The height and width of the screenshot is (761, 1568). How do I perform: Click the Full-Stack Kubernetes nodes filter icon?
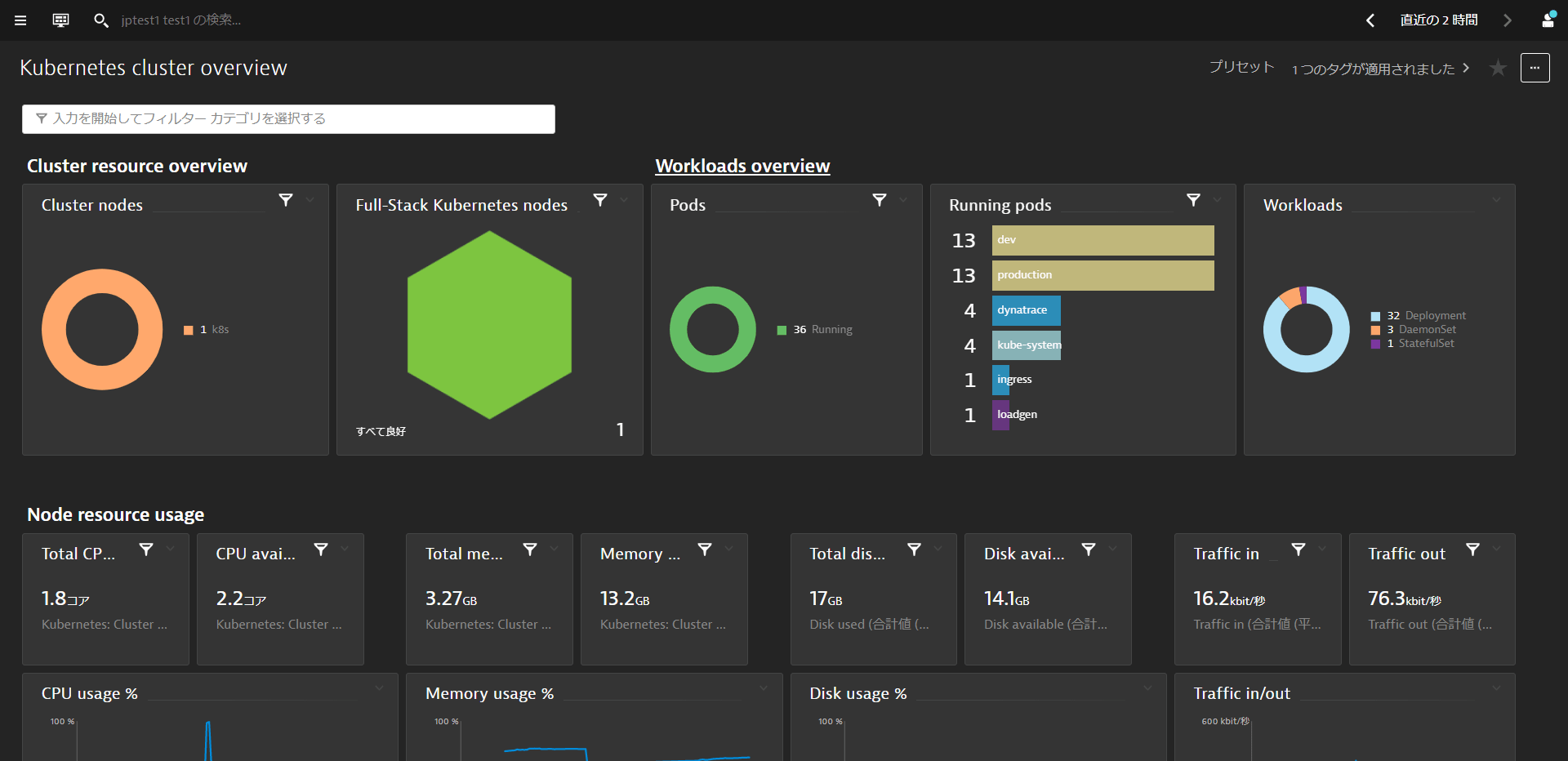600,199
